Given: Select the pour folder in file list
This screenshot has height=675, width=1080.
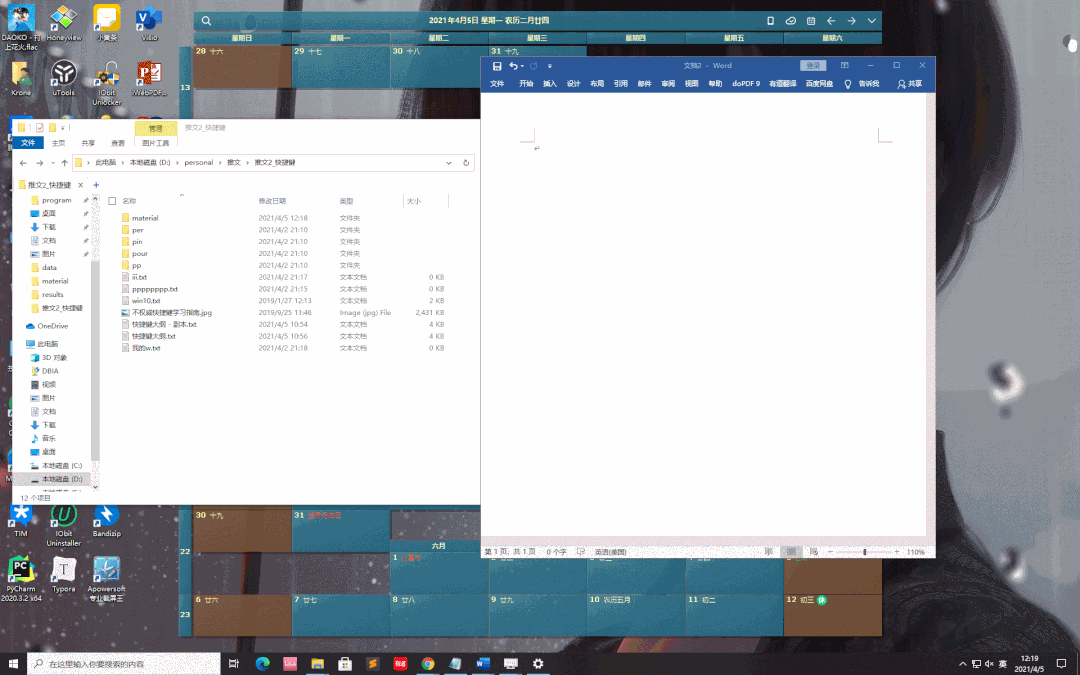Looking at the screenshot, I should tap(140, 253).
